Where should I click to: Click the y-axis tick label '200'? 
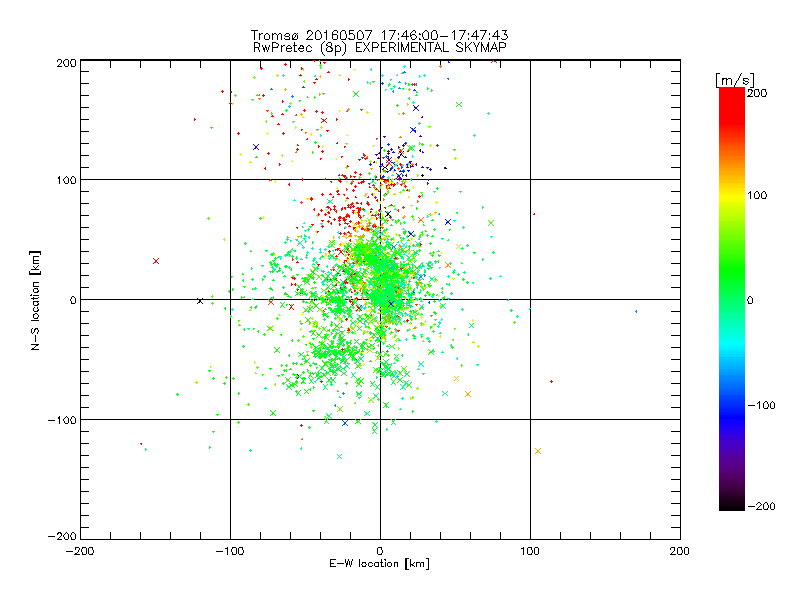click(x=66, y=63)
